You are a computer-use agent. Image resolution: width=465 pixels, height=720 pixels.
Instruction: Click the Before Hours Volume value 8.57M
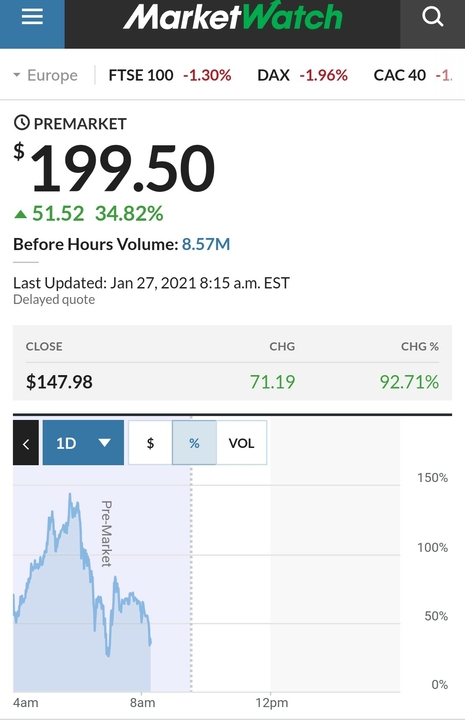(206, 244)
